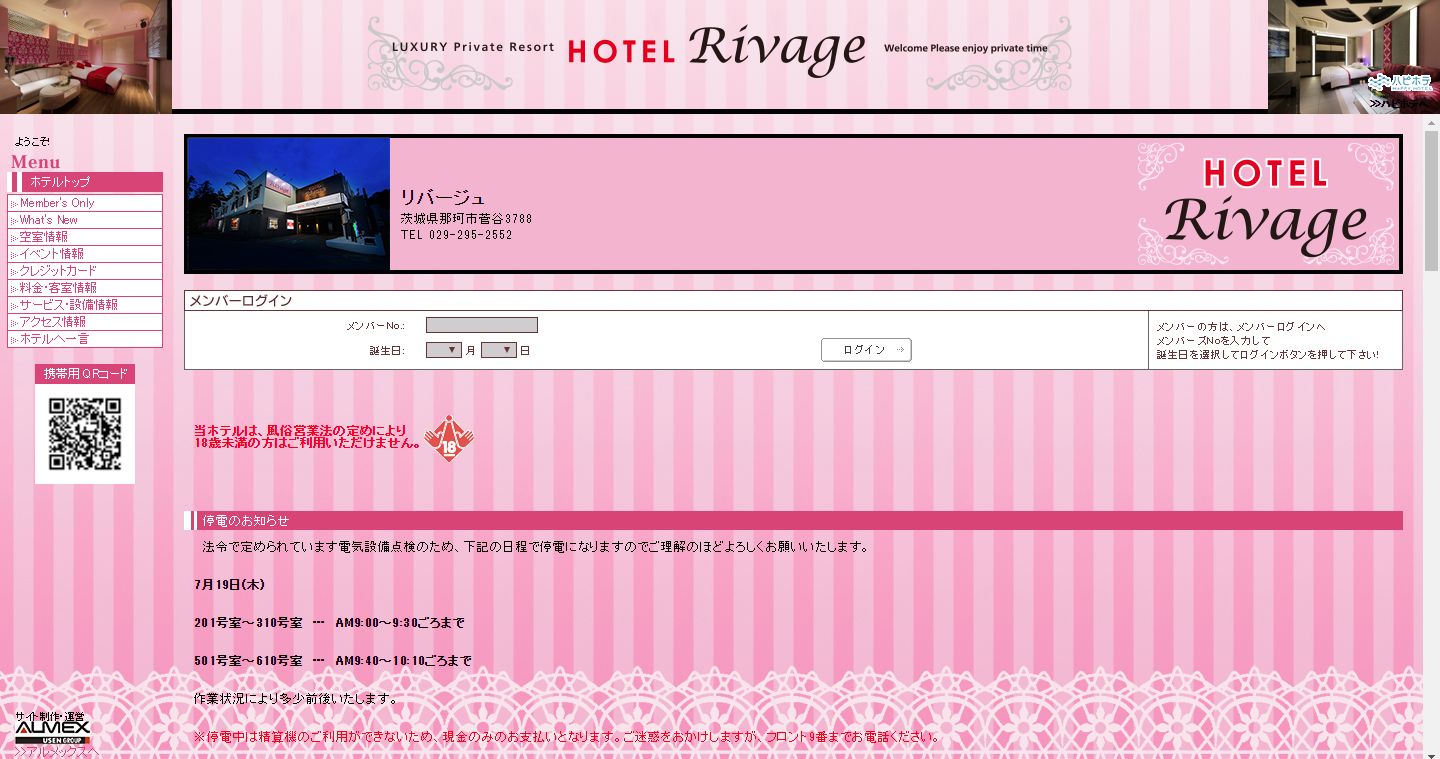Click the リバージュ hotel name
1440x759 pixels.
(x=442, y=197)
